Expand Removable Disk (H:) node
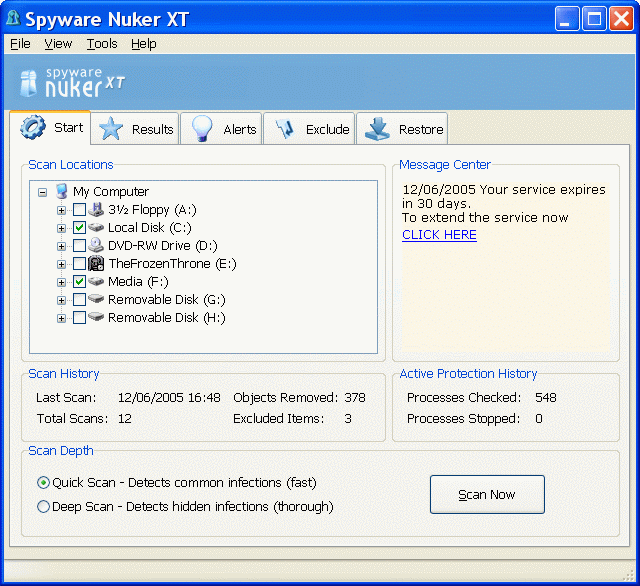Image resolution: width=640 pixels, height=586 pixels. point(61,318)
